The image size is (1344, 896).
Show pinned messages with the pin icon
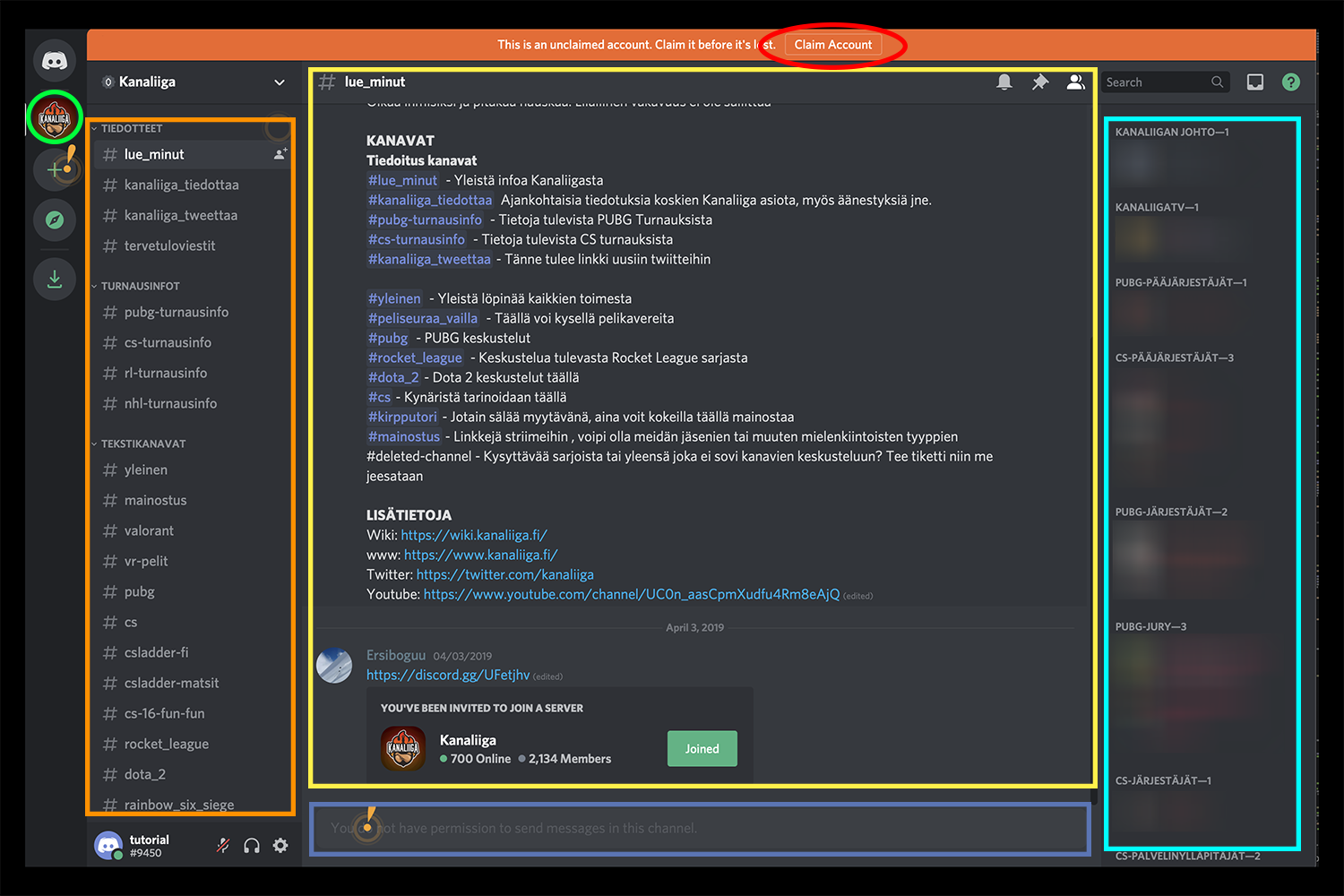tap(1040, 82)
